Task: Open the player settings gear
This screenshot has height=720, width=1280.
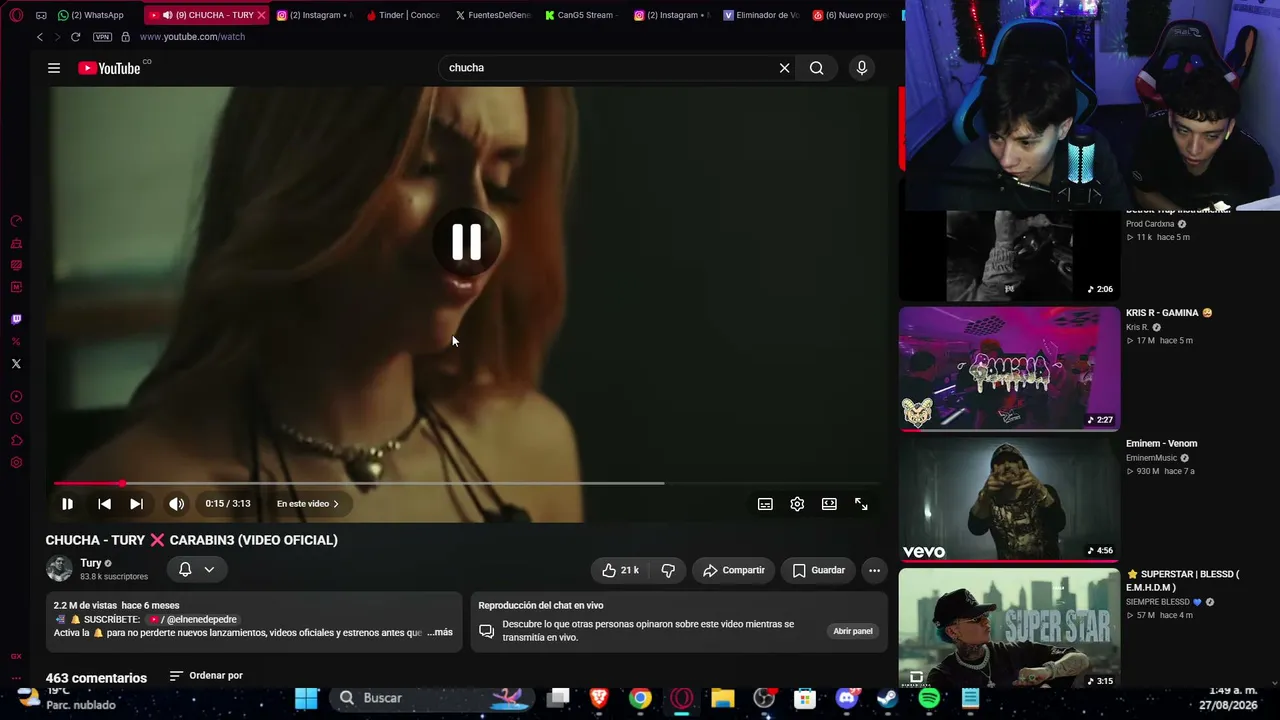Action: coord(797,504)
